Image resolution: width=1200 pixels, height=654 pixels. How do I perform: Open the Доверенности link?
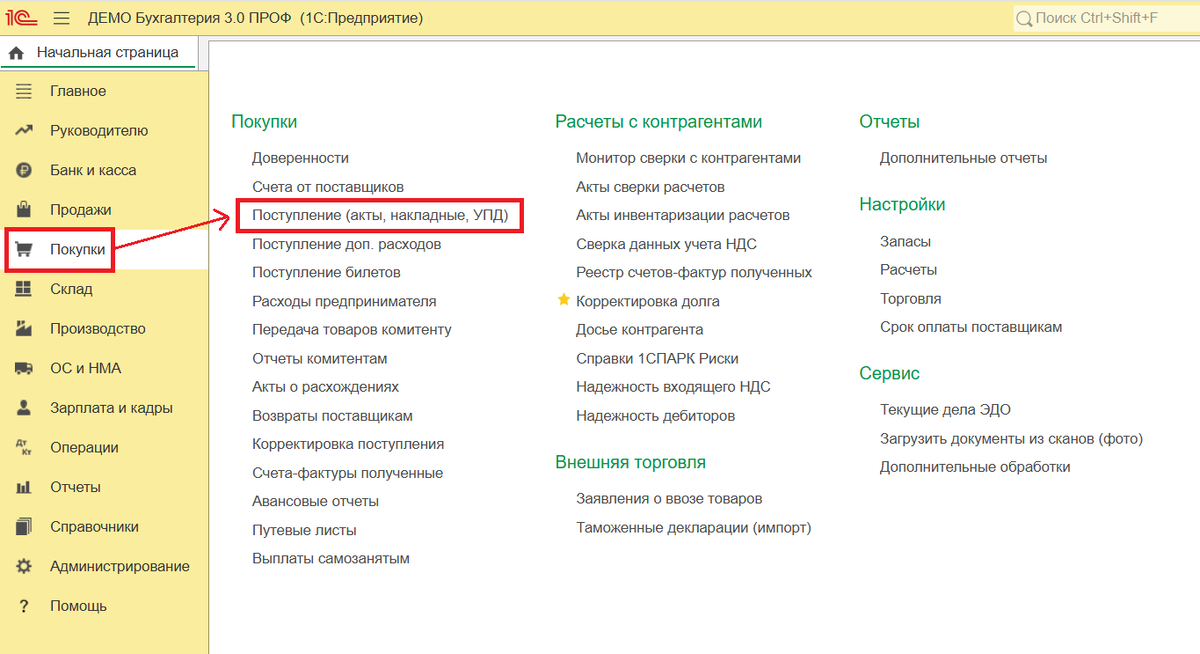[x=300, y=158]
